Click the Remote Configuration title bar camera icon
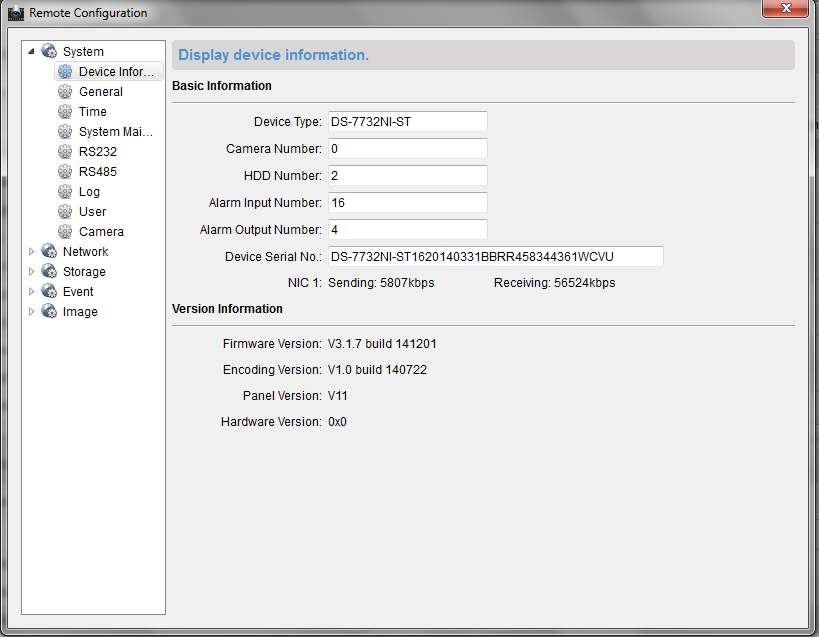The height and width of the screenshot is (637, 819). [x=16, y=13]
